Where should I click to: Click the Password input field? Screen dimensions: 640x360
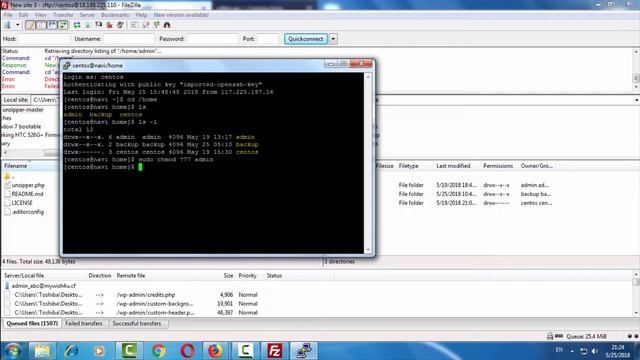tap(212, 39)
